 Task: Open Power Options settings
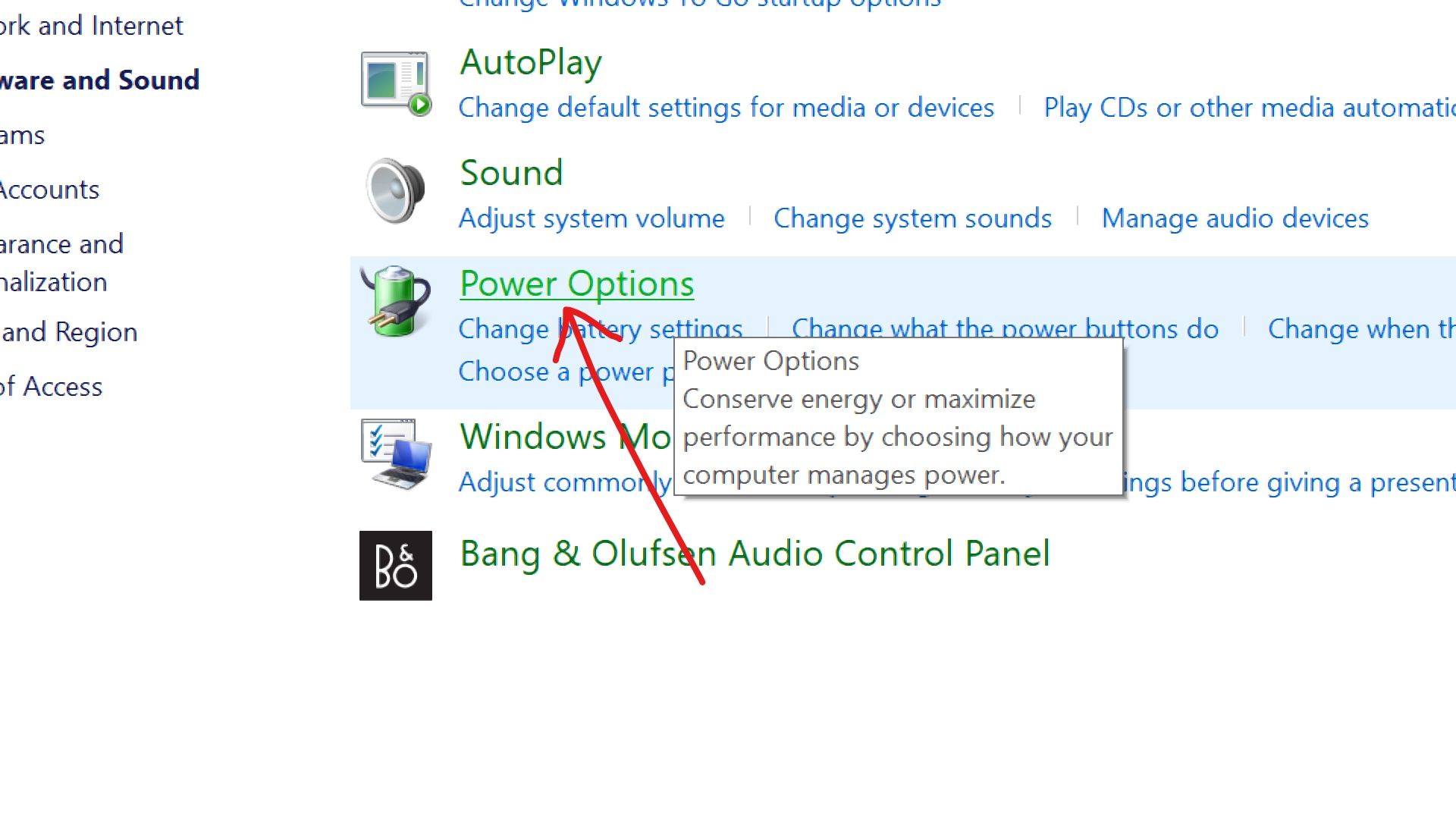[x=576, y=284]
